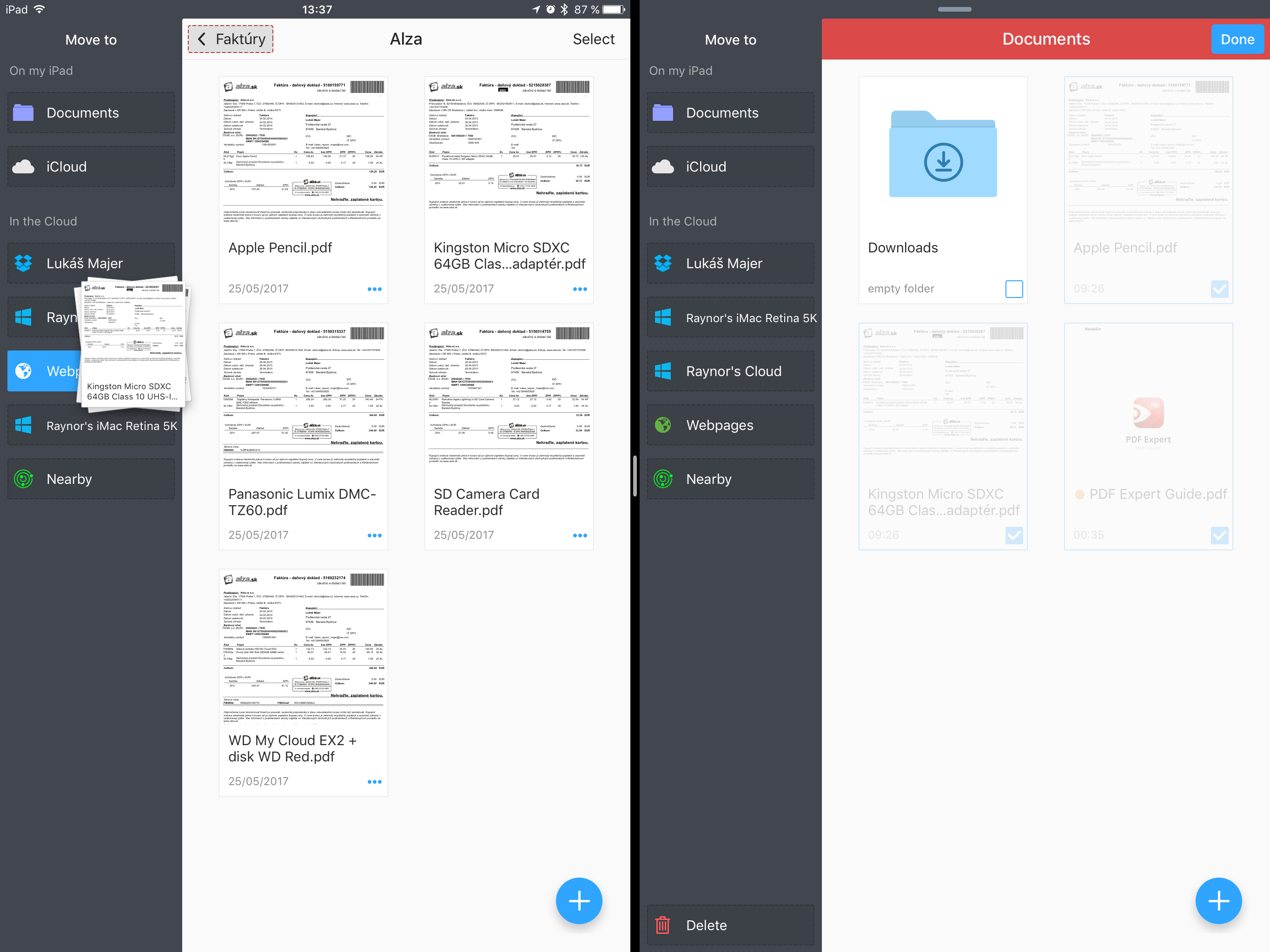Tap Select in Alza pane
Screen dimensions: 1270x952
tap(593, 39)
